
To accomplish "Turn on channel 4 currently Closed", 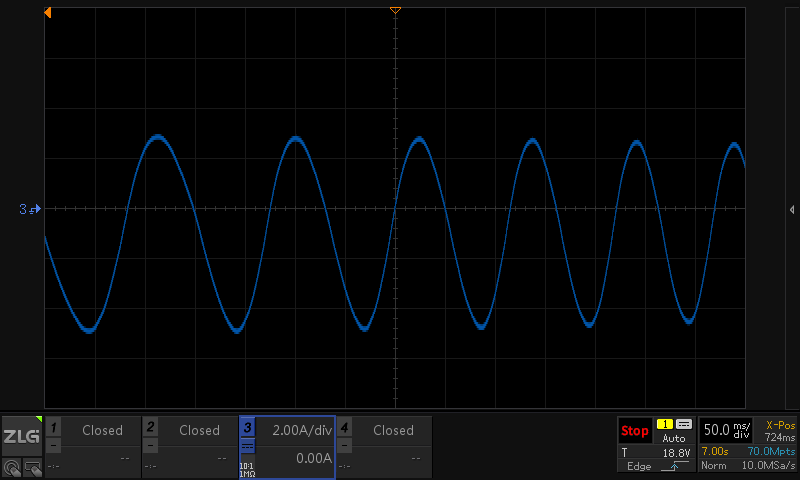I will coord(393,430).
